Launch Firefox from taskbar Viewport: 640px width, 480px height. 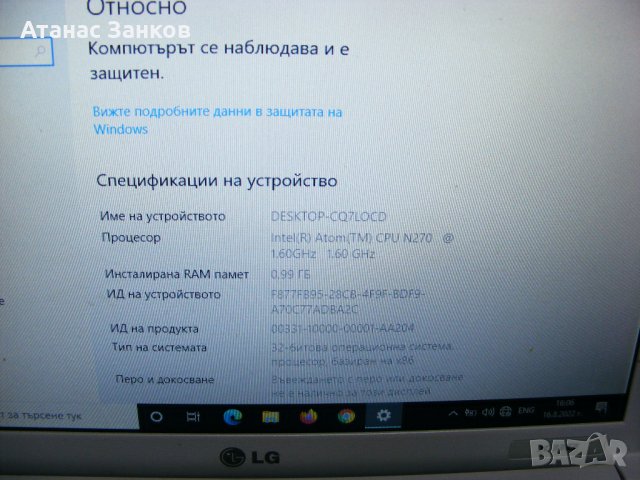point(309,417)
